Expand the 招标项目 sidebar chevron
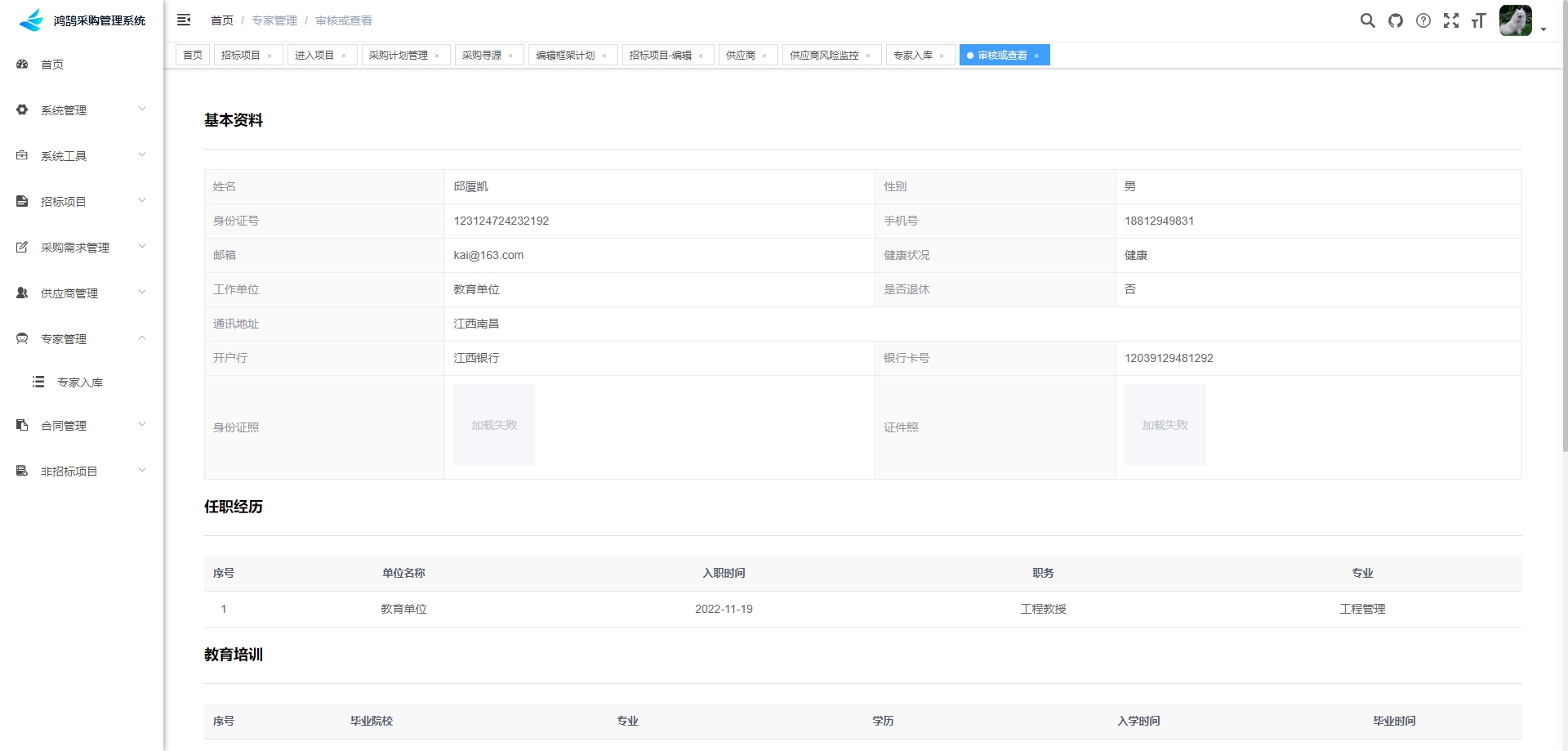1568x751 pixels. (142, 200)
